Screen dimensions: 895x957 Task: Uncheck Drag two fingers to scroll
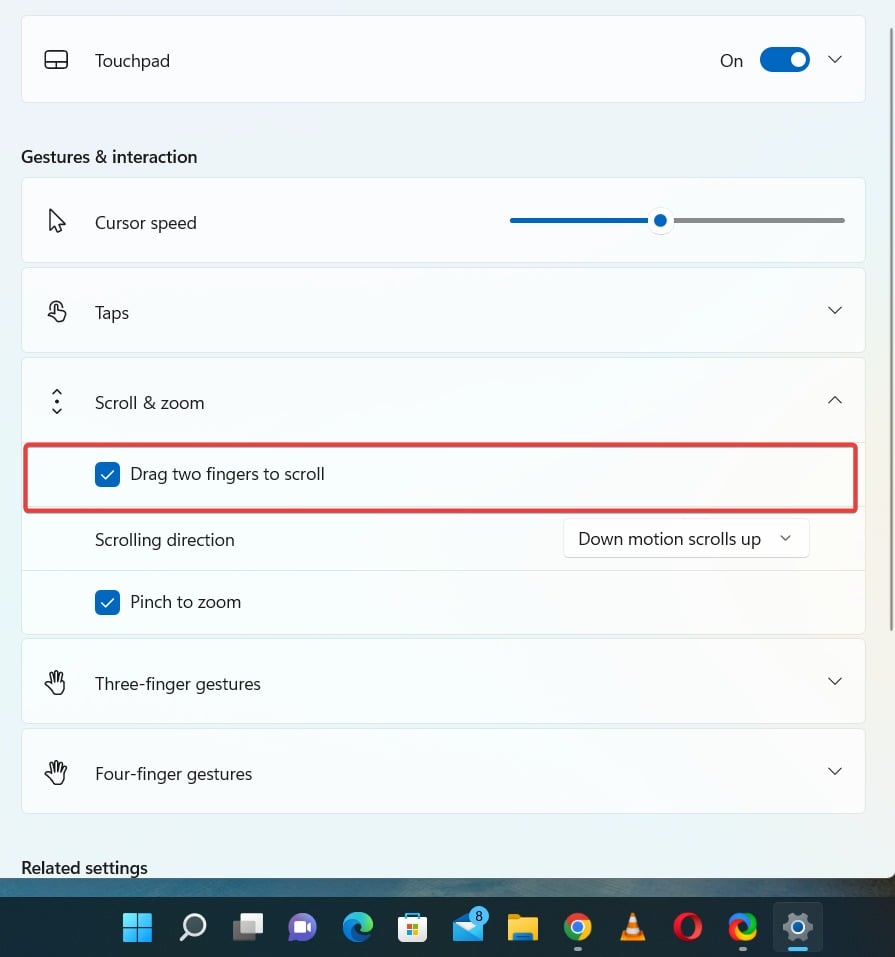[x=107, y=474]
